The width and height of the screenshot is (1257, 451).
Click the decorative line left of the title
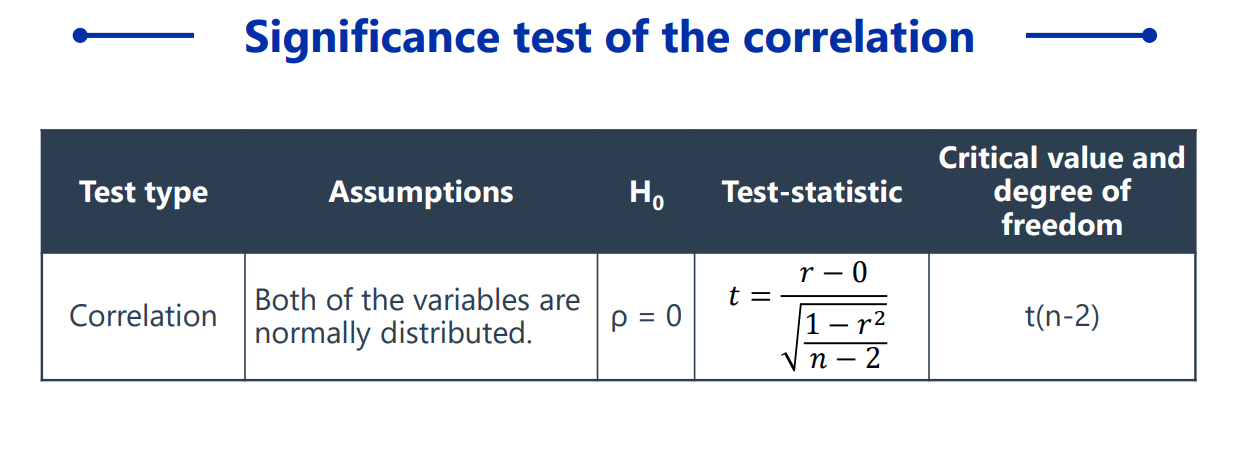[x=134, y=36]
